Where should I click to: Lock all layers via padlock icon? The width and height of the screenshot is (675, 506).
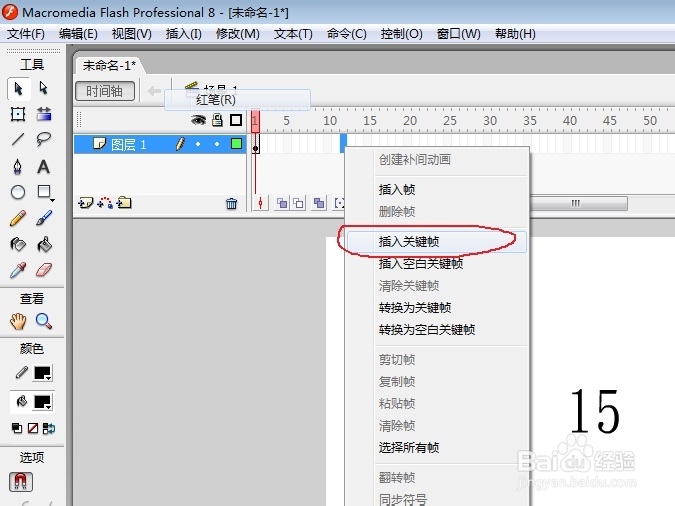(217, 120)
